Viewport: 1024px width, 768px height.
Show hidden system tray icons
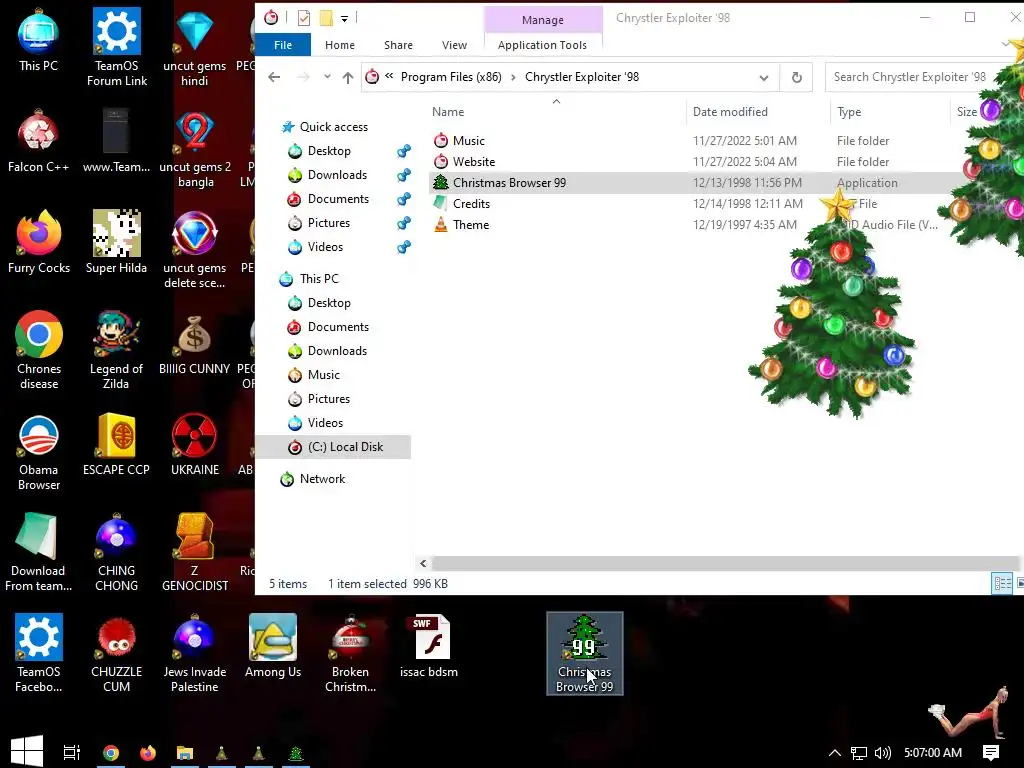coord(835,753)
